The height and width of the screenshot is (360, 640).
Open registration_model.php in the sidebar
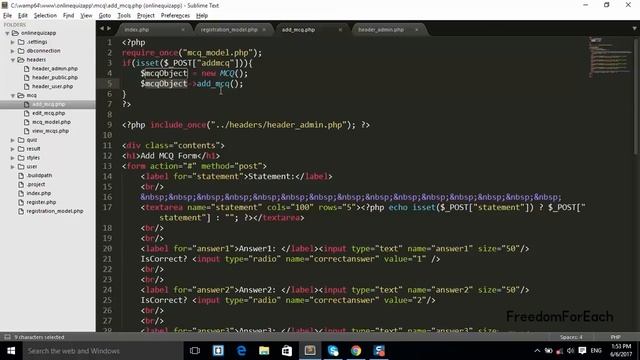55,211
